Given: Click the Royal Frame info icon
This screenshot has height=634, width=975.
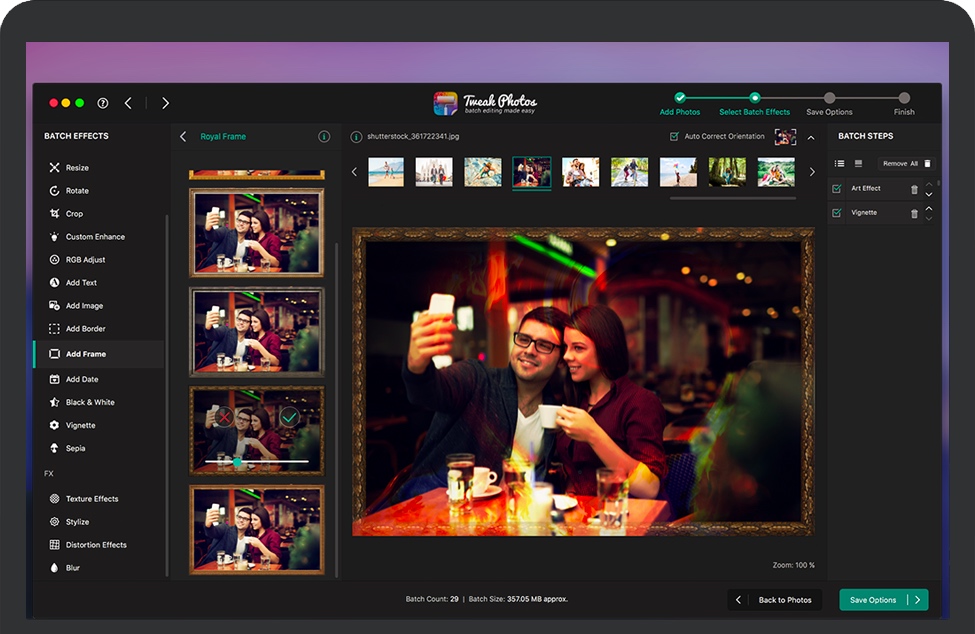Looking at the screenshot, I should (324, 136).
